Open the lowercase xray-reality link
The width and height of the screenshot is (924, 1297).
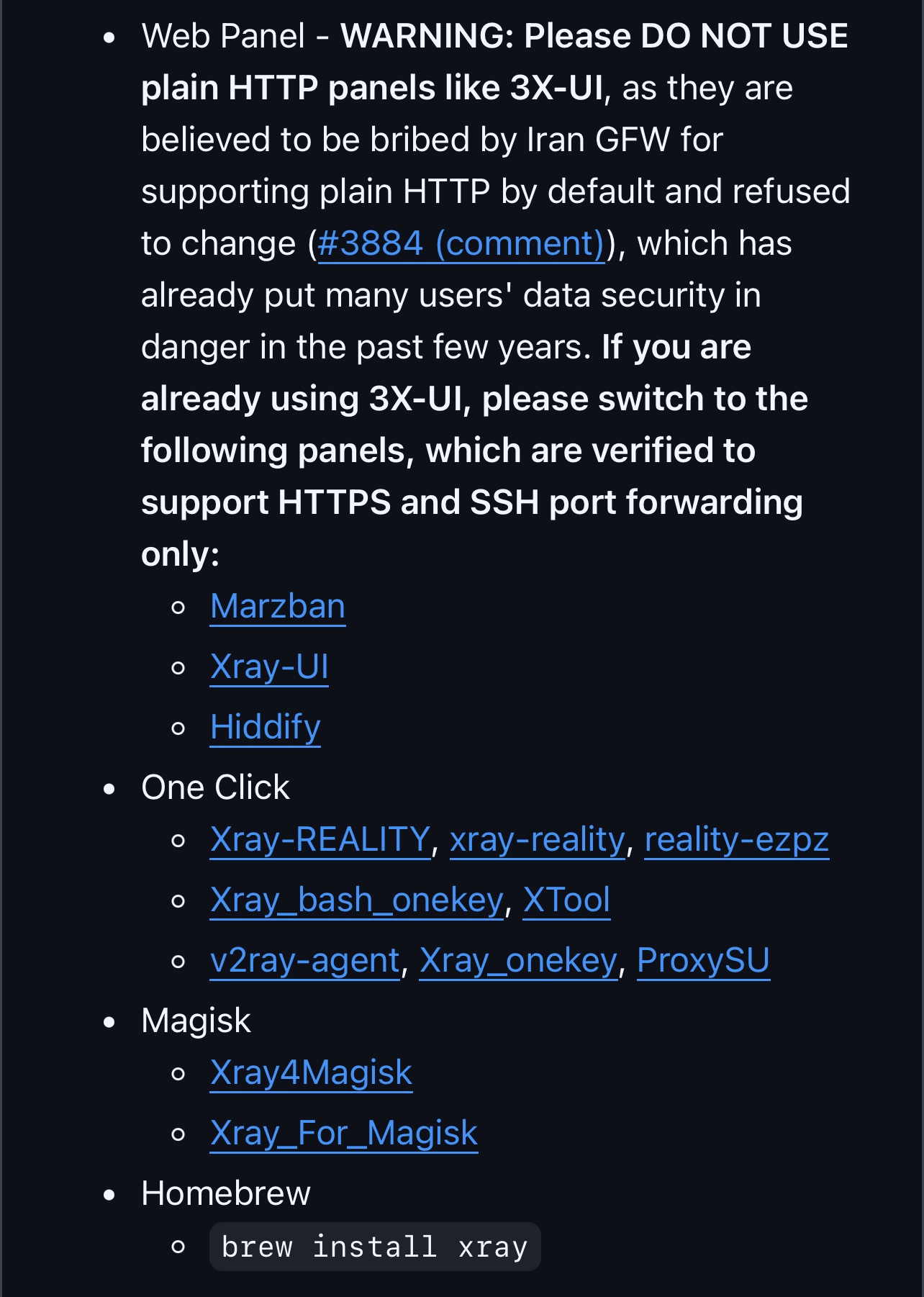click(538, 840)
